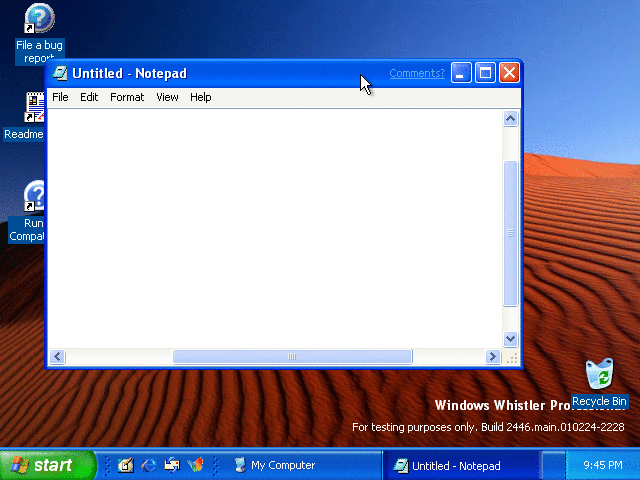Click the vertical scrollbar up arrow
The height and width of the screenshot is (480, 640).
[510, 119]
